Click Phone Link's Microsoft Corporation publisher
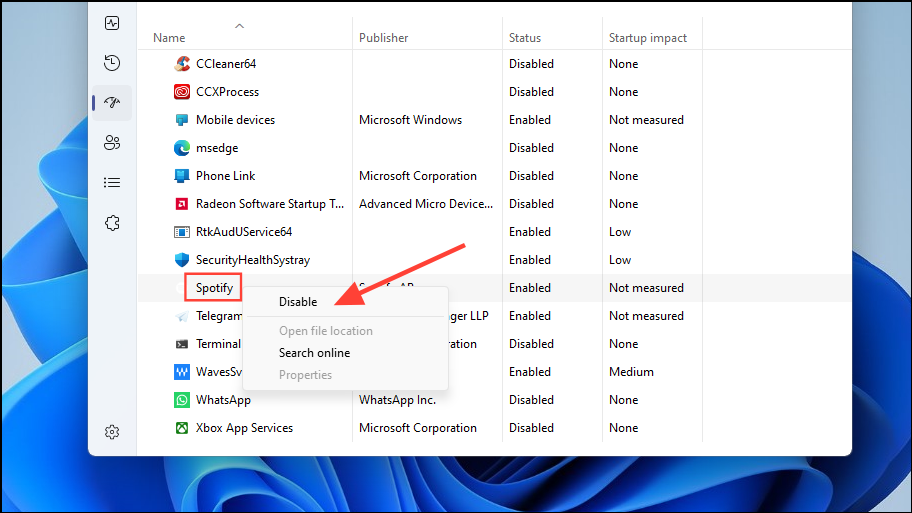This screenshot has width=912, height=513. click(418, 176)
